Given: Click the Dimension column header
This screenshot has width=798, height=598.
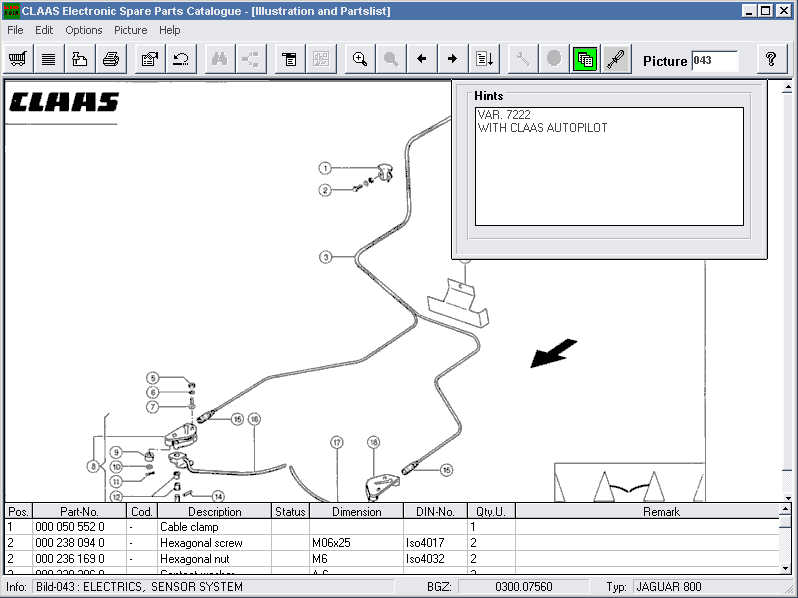Looking at the screenshot, I should 357,511.
